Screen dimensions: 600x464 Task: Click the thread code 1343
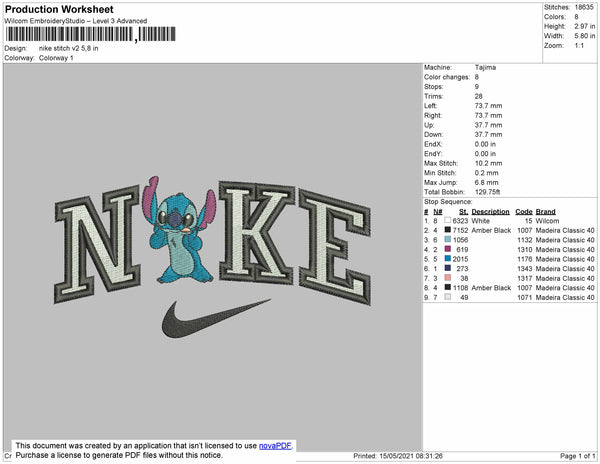525,269
